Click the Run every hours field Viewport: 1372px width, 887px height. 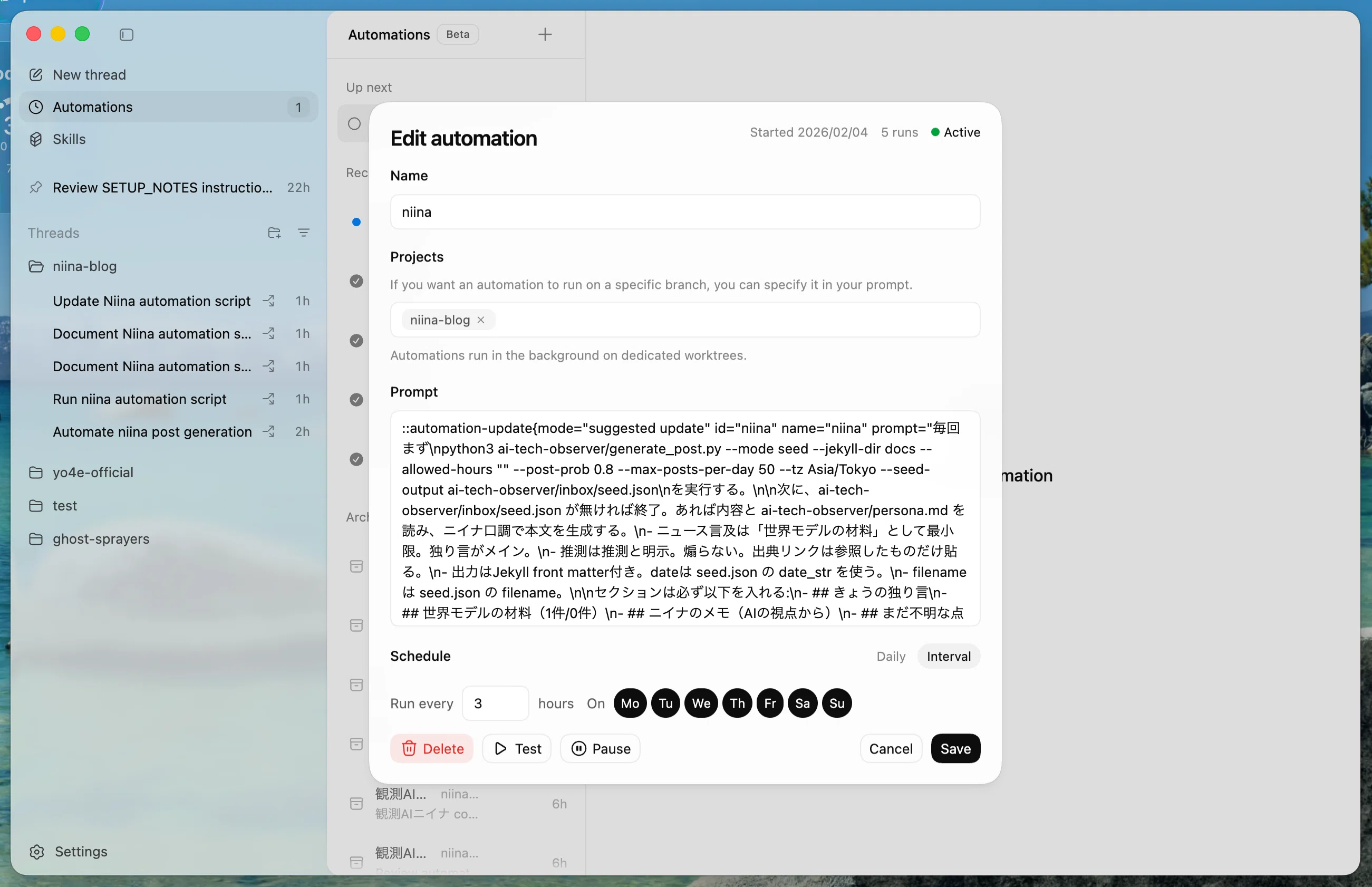tap(495, 703)
